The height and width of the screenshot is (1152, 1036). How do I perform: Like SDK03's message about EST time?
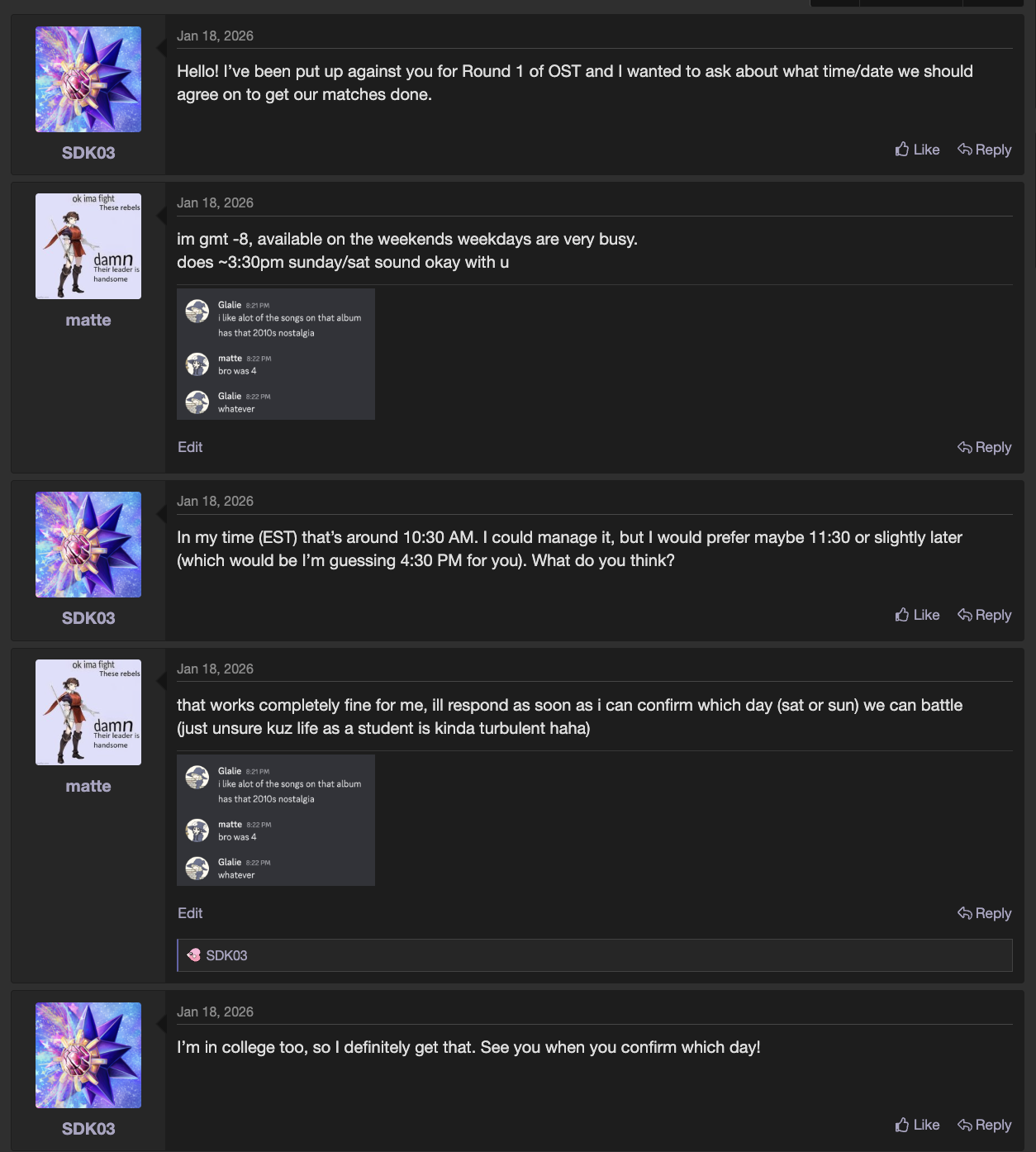(917, 615)
